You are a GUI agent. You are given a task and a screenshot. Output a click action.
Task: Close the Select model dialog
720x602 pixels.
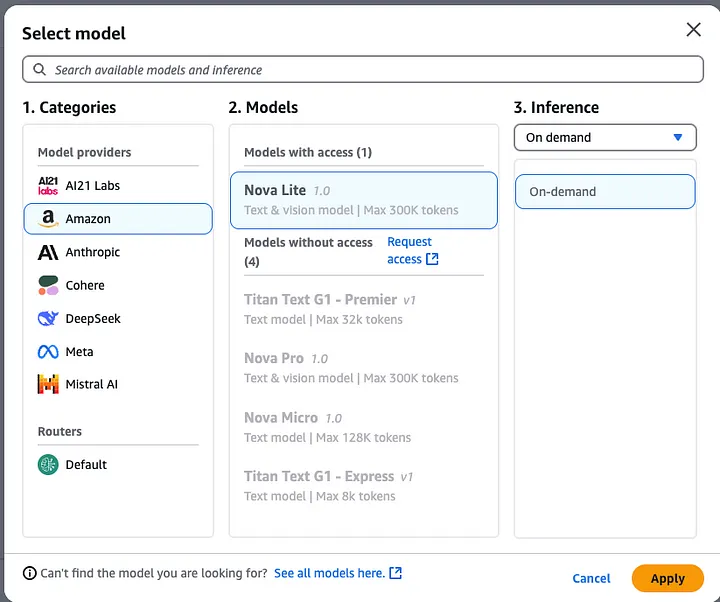(693, 29)
